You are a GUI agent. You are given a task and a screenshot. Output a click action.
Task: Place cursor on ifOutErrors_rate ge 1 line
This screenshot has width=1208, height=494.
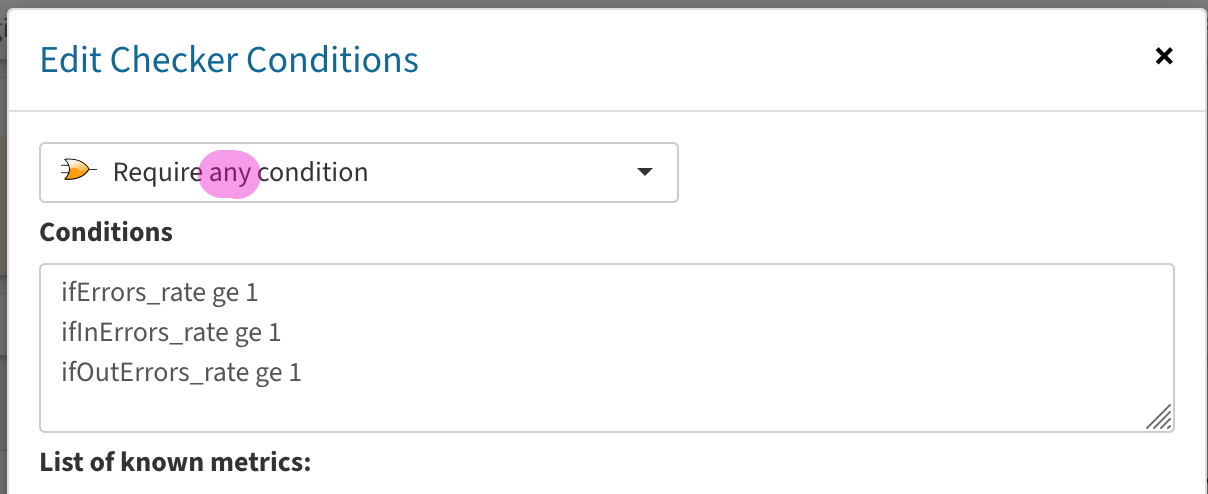[181, 373]
